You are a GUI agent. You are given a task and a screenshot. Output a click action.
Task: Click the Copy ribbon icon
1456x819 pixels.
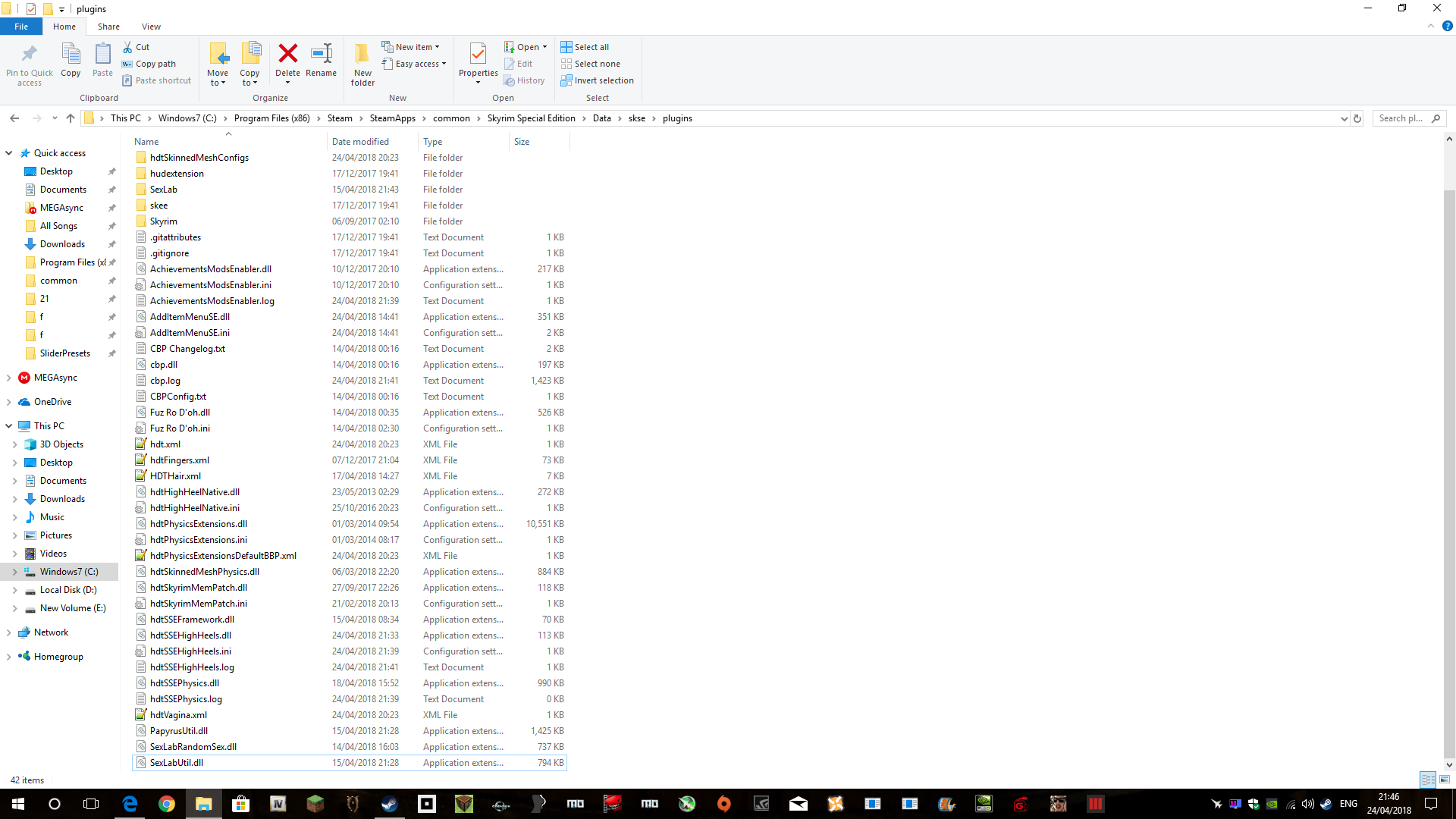tap(71, 54)
